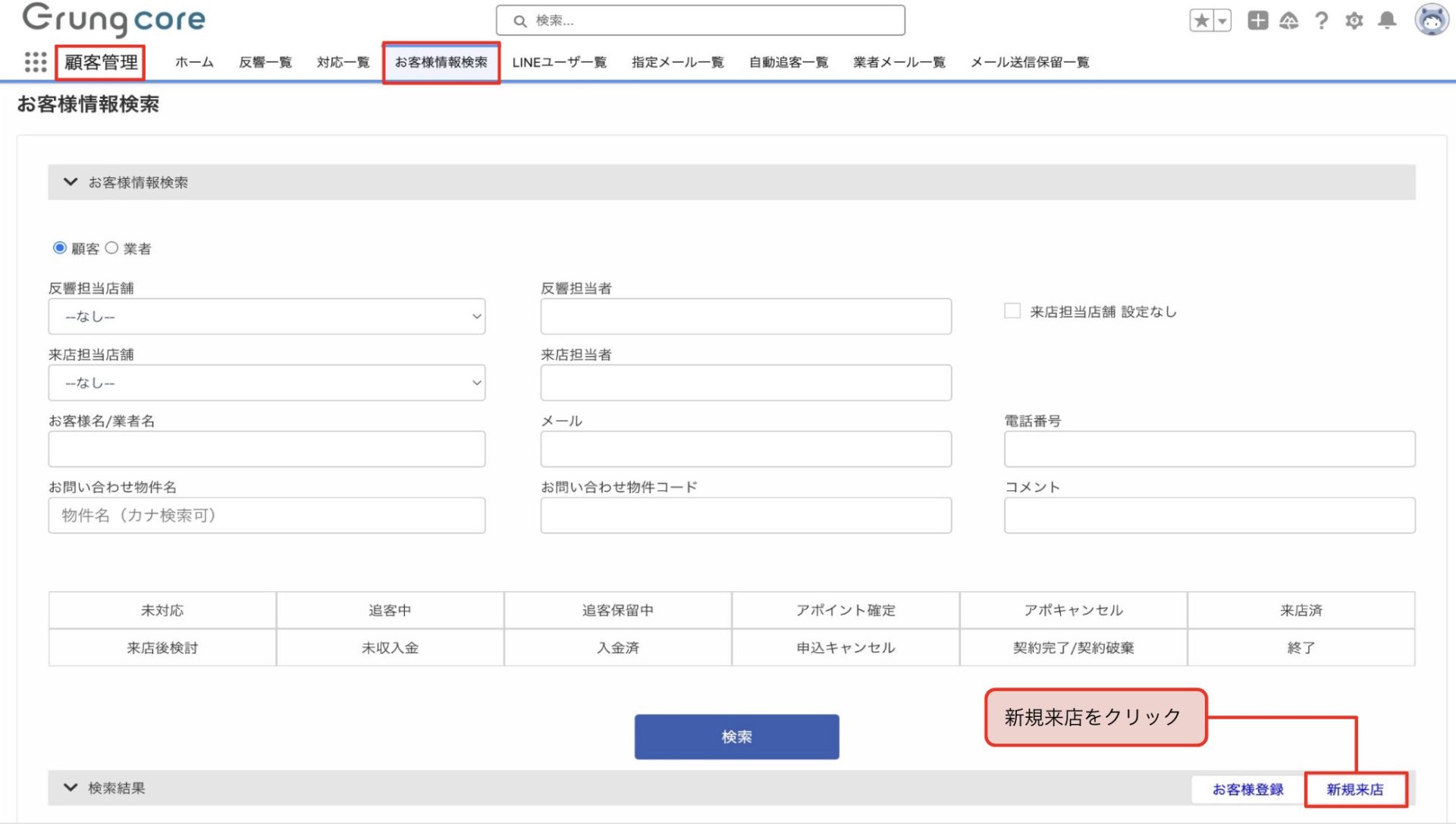
Task: Click the blue 検索 button
Action: [736, 737]
